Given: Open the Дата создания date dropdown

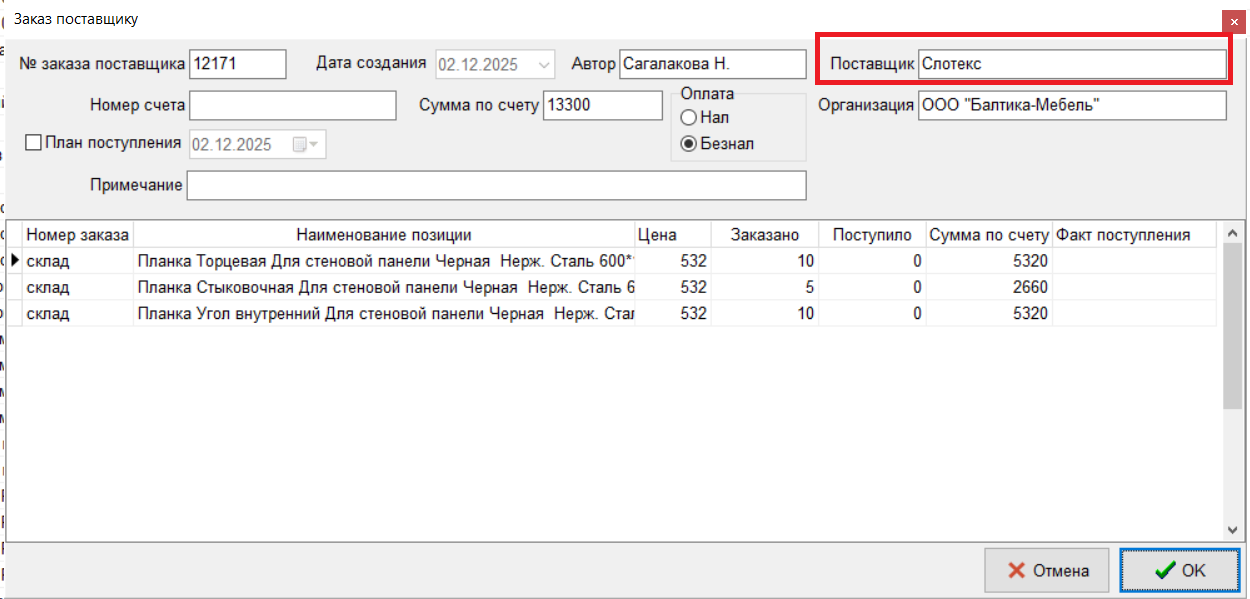Looking at the screenshot, I should point(545,64).
